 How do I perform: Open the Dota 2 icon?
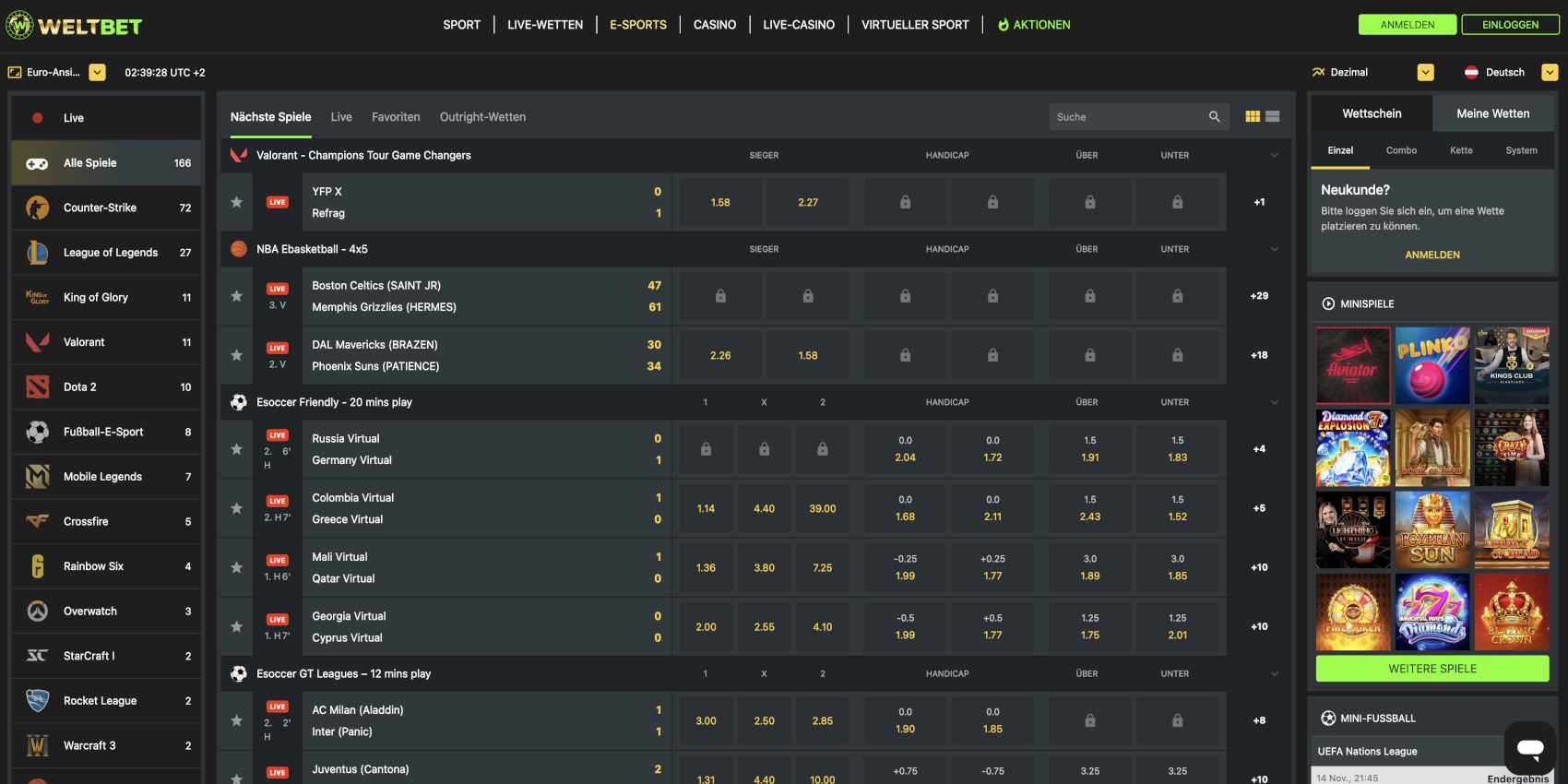pos(37,387)
